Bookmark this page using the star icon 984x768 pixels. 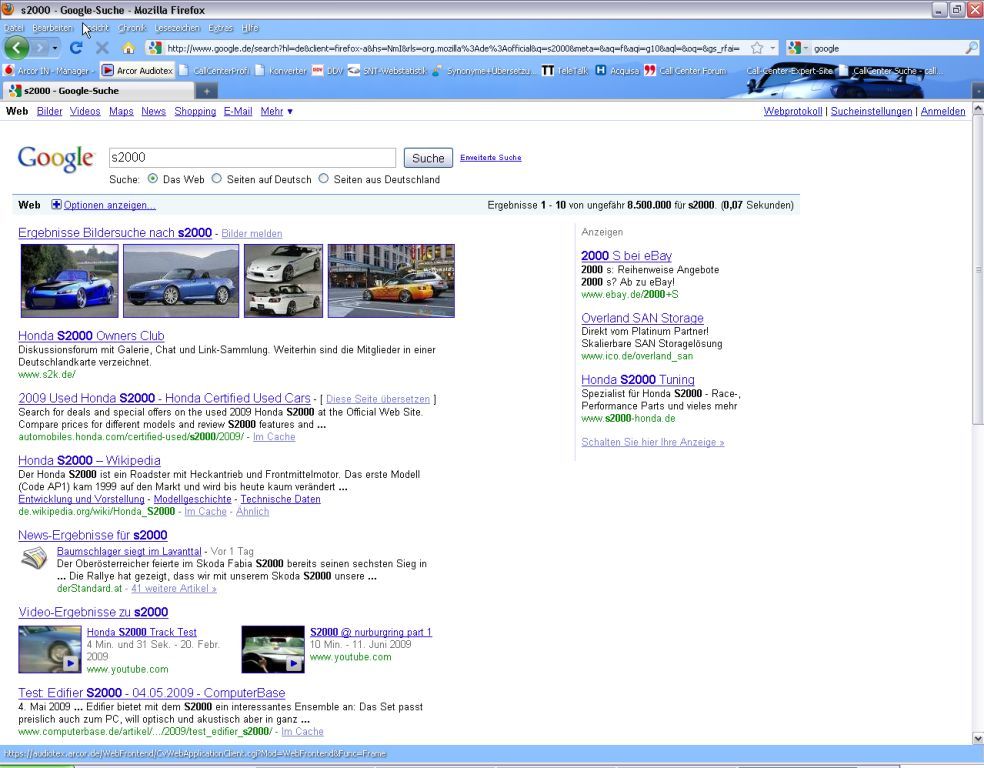coord(757,48)
